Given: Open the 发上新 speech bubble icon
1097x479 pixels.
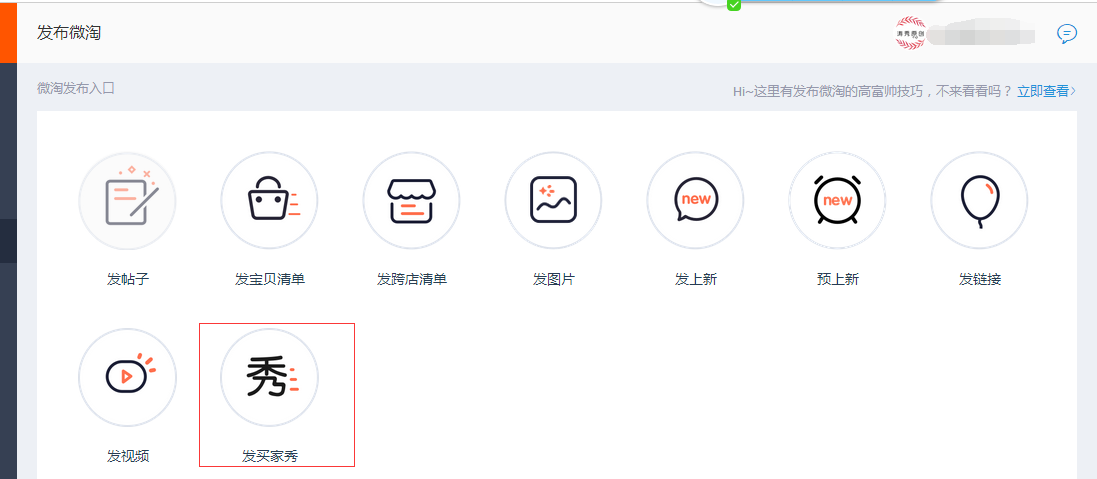Looking at the screenshot, I should (695, 201).
